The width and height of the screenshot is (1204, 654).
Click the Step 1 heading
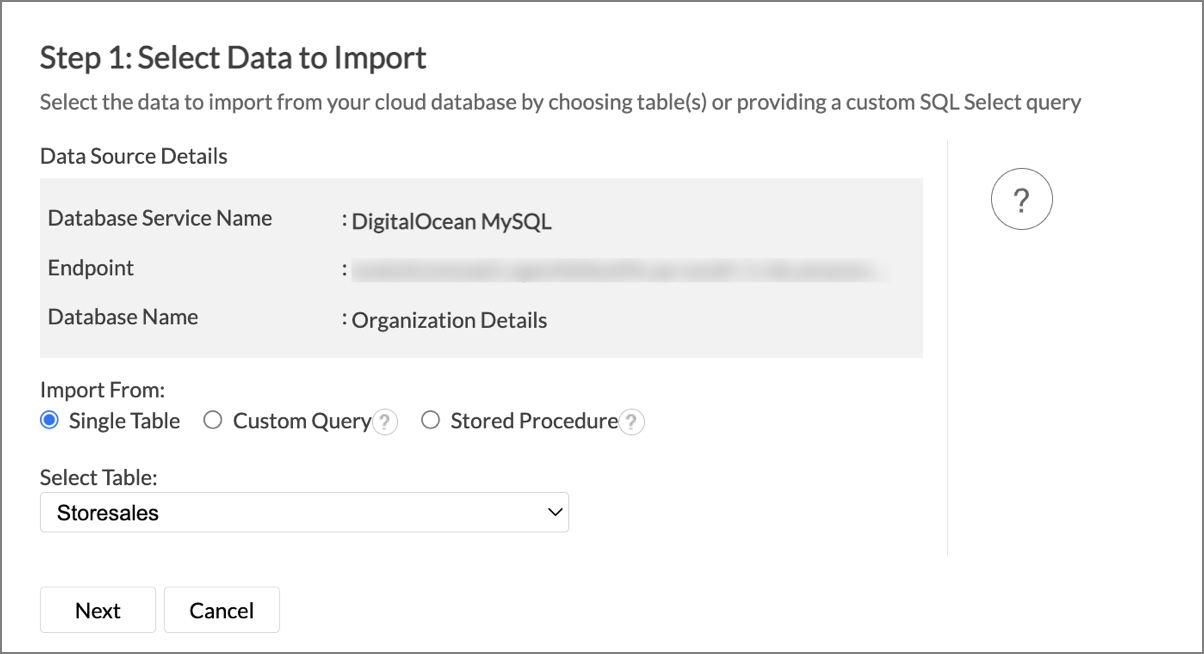coord(232,58)
